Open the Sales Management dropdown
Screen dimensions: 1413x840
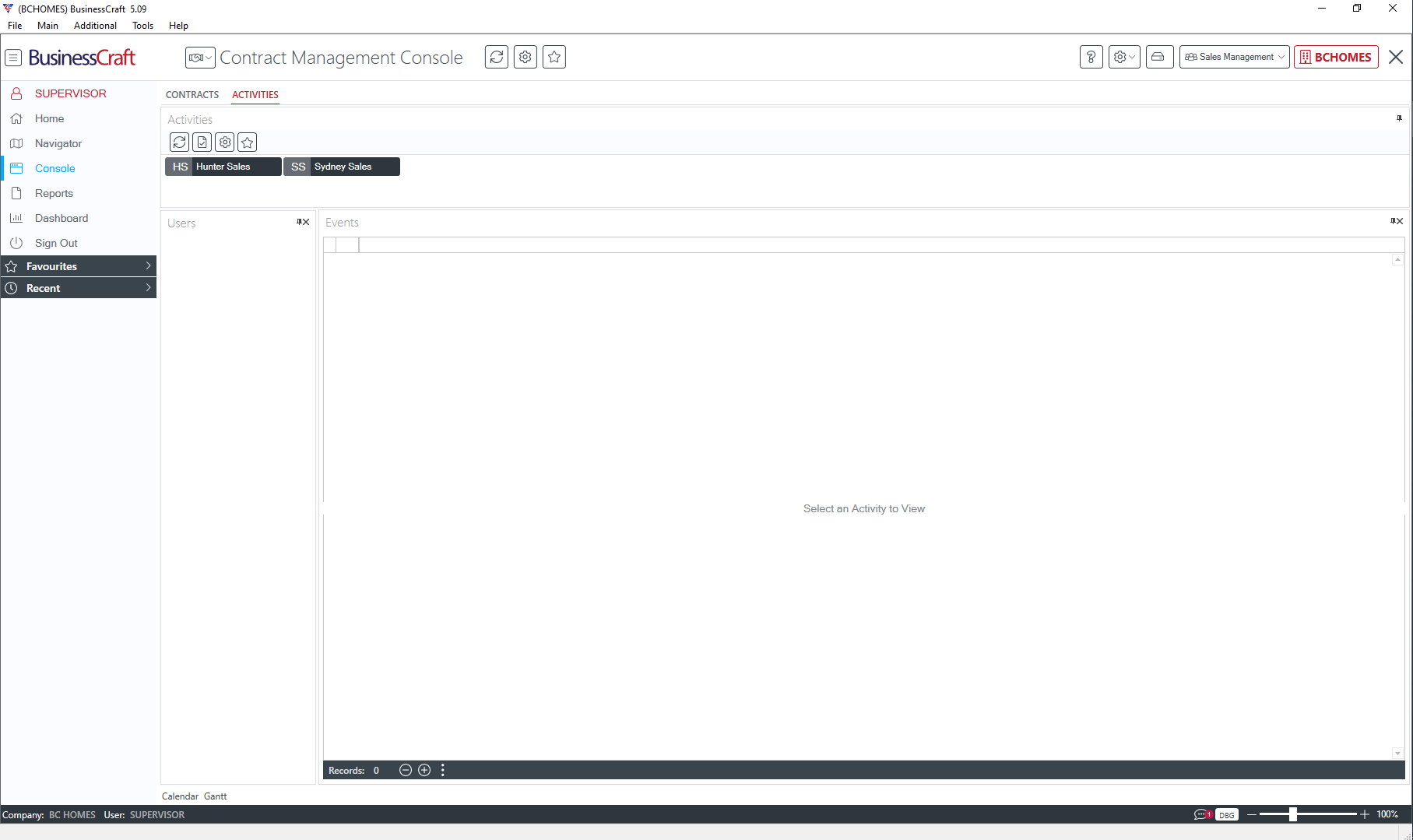coord(1235,57)
